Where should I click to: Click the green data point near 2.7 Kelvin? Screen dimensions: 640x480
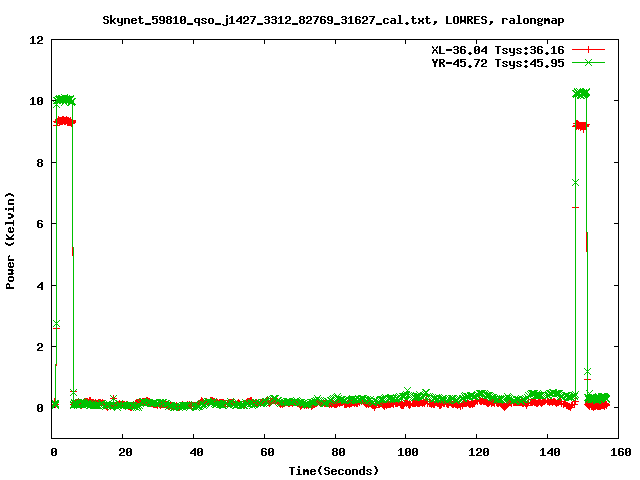56,324
